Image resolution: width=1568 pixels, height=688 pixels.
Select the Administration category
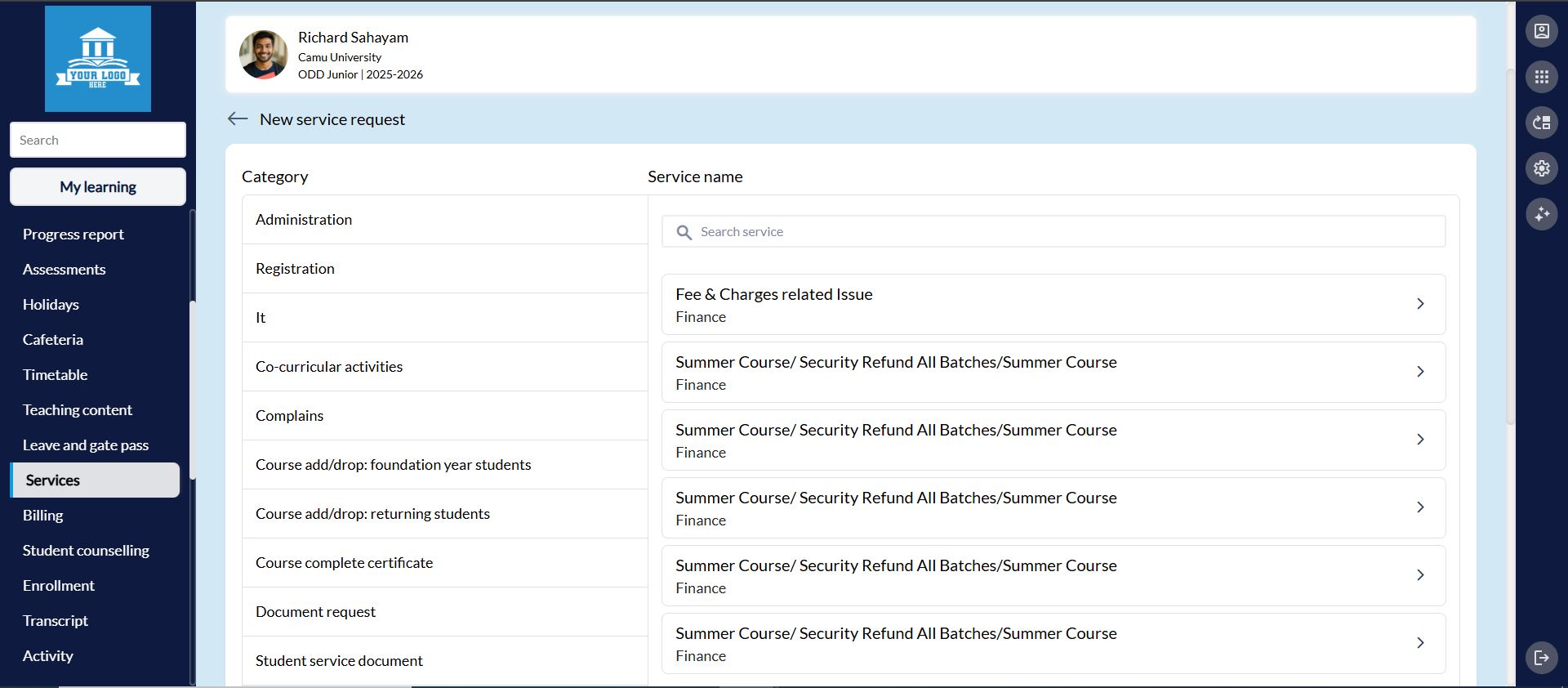click(x=304, y=220)
